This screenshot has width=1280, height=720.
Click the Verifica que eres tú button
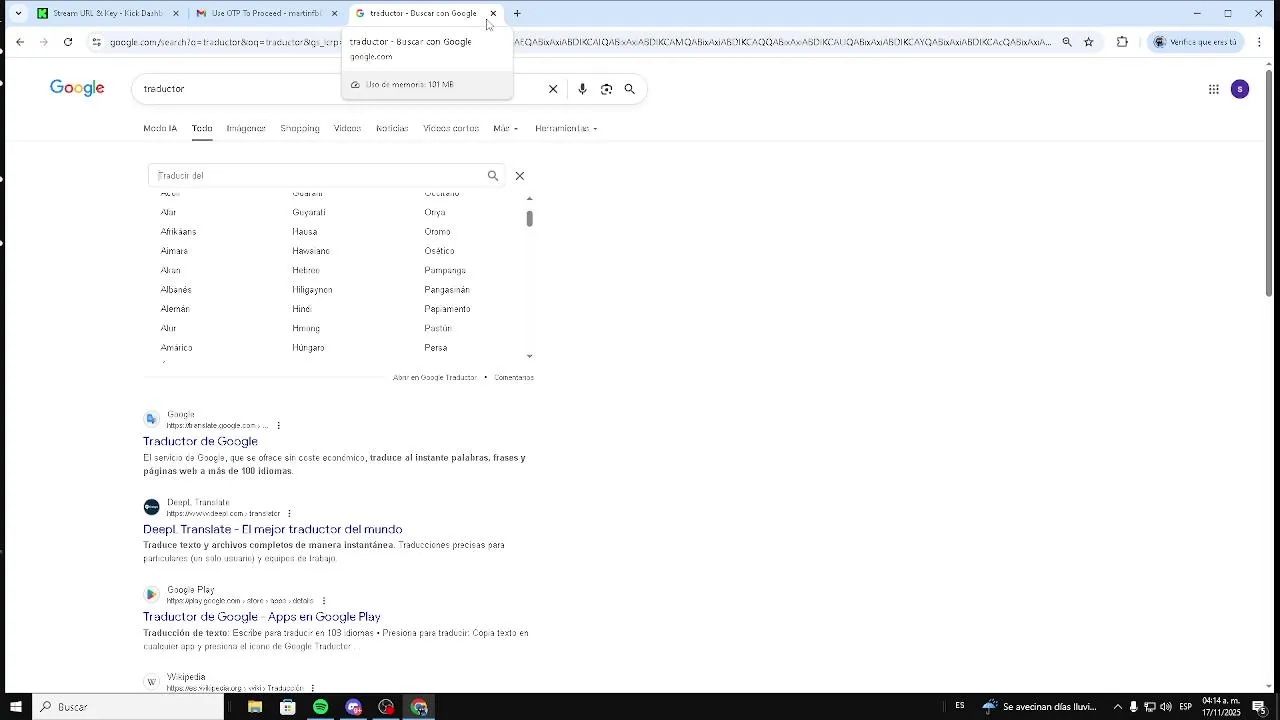click(x=1197, y=42)
